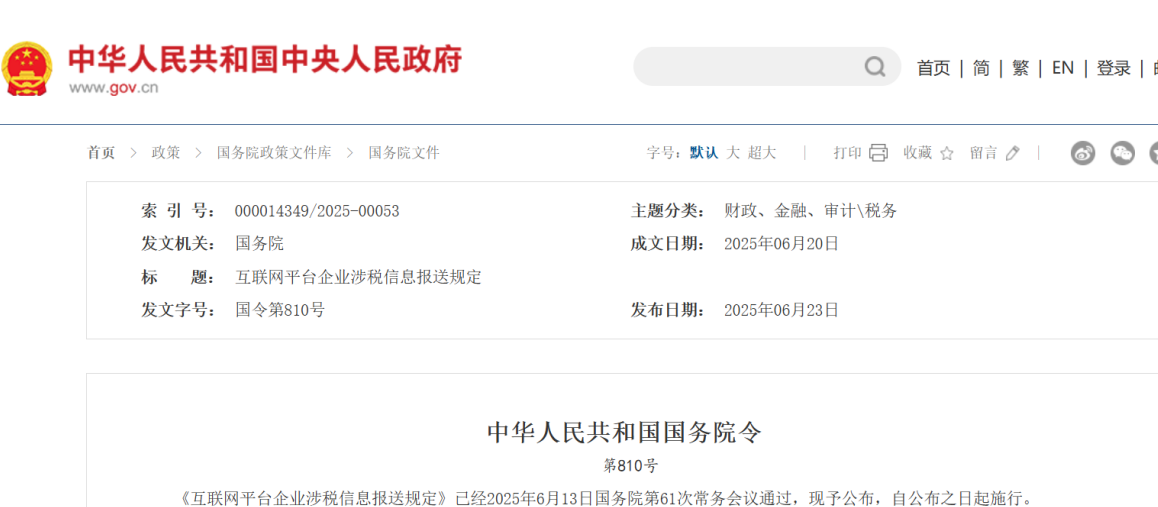Click the favorite star icon
This screenshot has height=507, width=1158.
947,153
